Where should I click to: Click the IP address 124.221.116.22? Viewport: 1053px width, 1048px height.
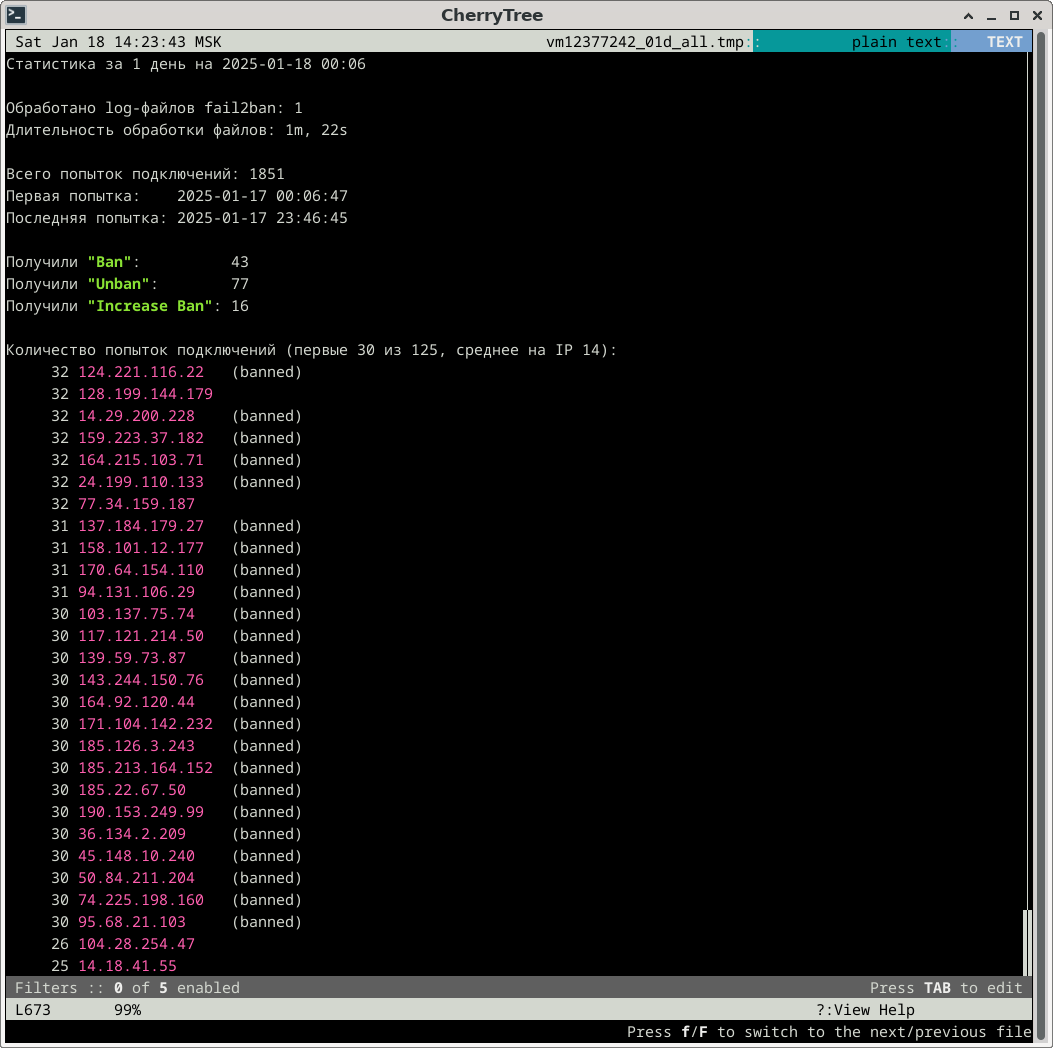(140, 372)
